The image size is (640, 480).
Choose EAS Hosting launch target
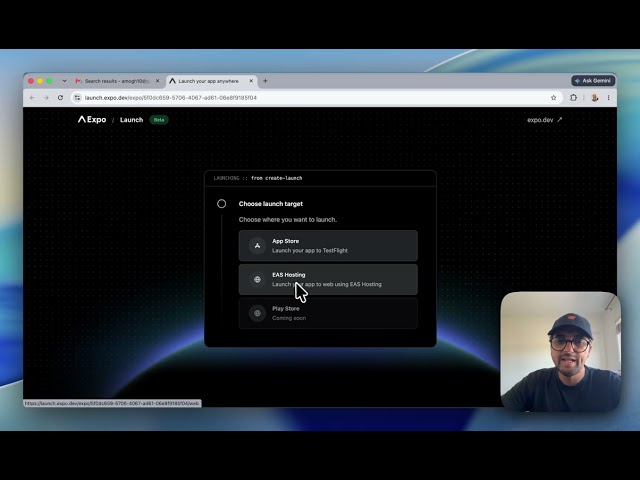click(328, 280)
